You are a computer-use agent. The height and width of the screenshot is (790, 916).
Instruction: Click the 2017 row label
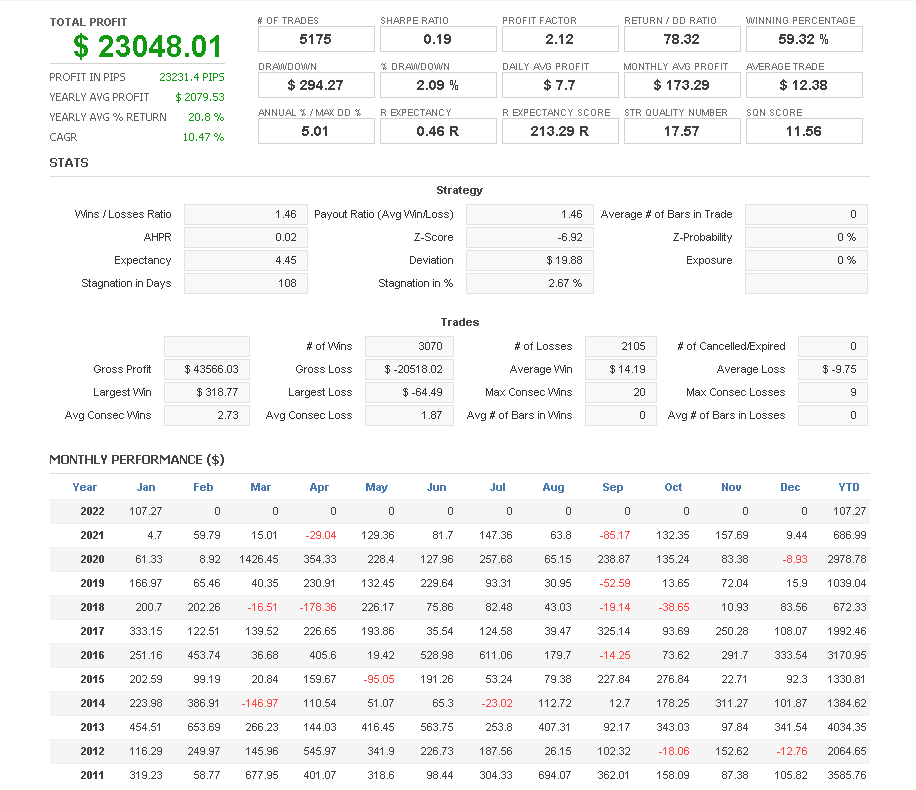click(92, 632)
